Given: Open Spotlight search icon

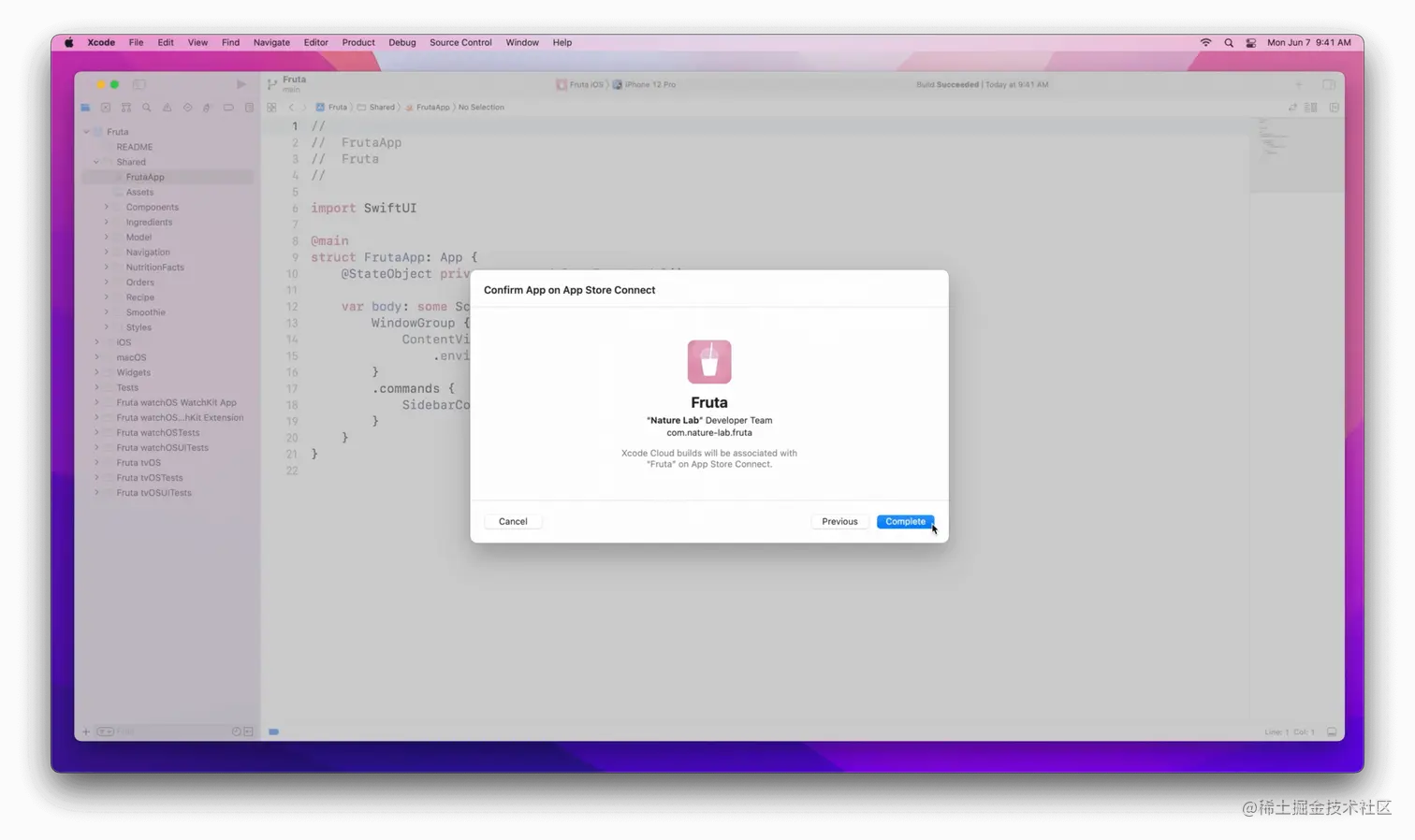Looking at the screenshot, I should pyautogui.click(x=1229, y=42).
